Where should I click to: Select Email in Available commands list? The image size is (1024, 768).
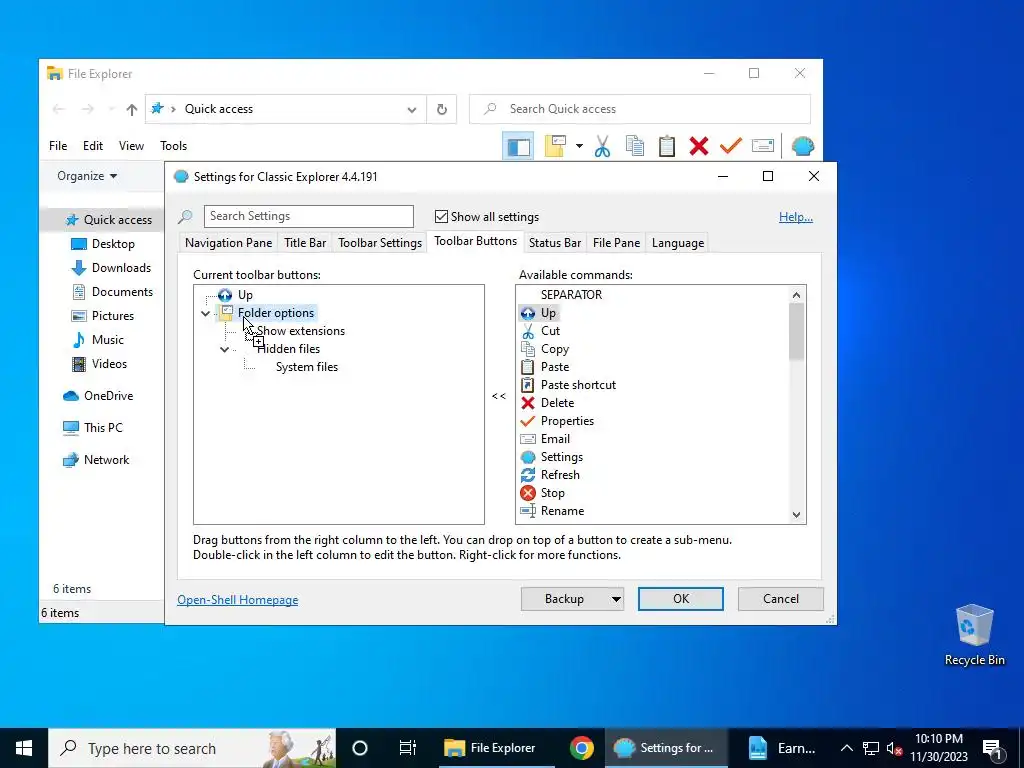tap(555, 439)
